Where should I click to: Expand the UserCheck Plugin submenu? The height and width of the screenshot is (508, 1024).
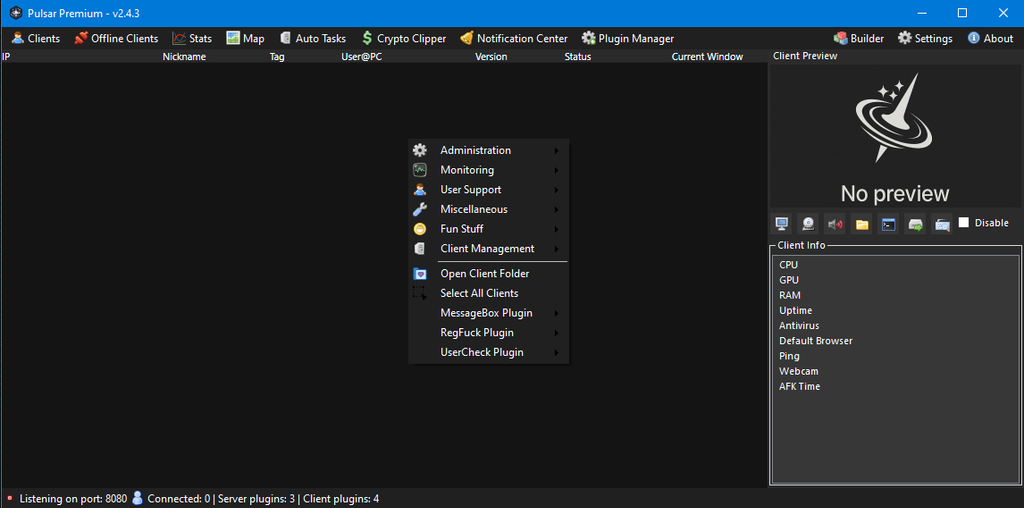(x=488, y=352)
